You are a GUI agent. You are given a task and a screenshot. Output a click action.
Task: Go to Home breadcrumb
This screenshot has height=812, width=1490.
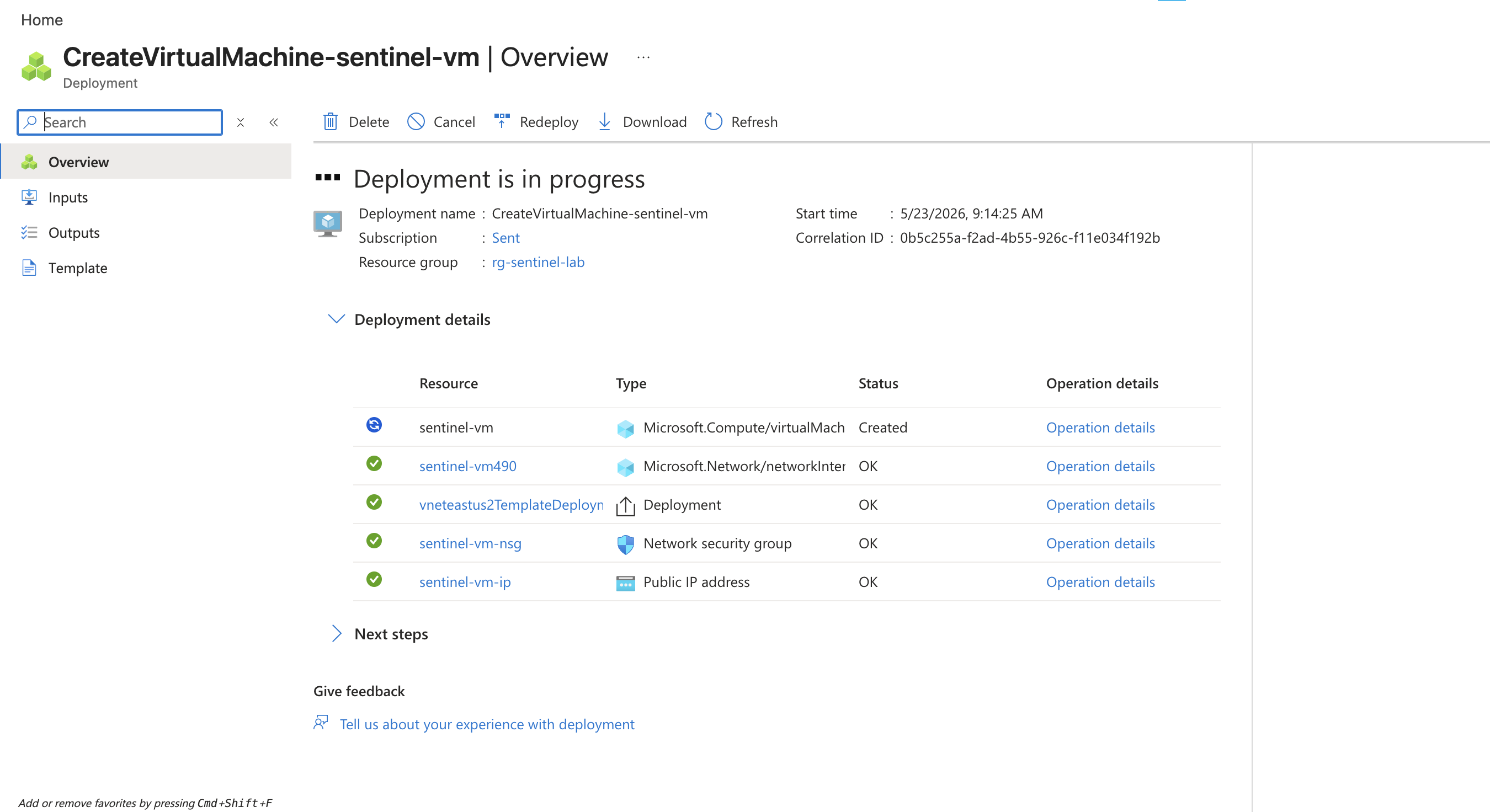41,20
